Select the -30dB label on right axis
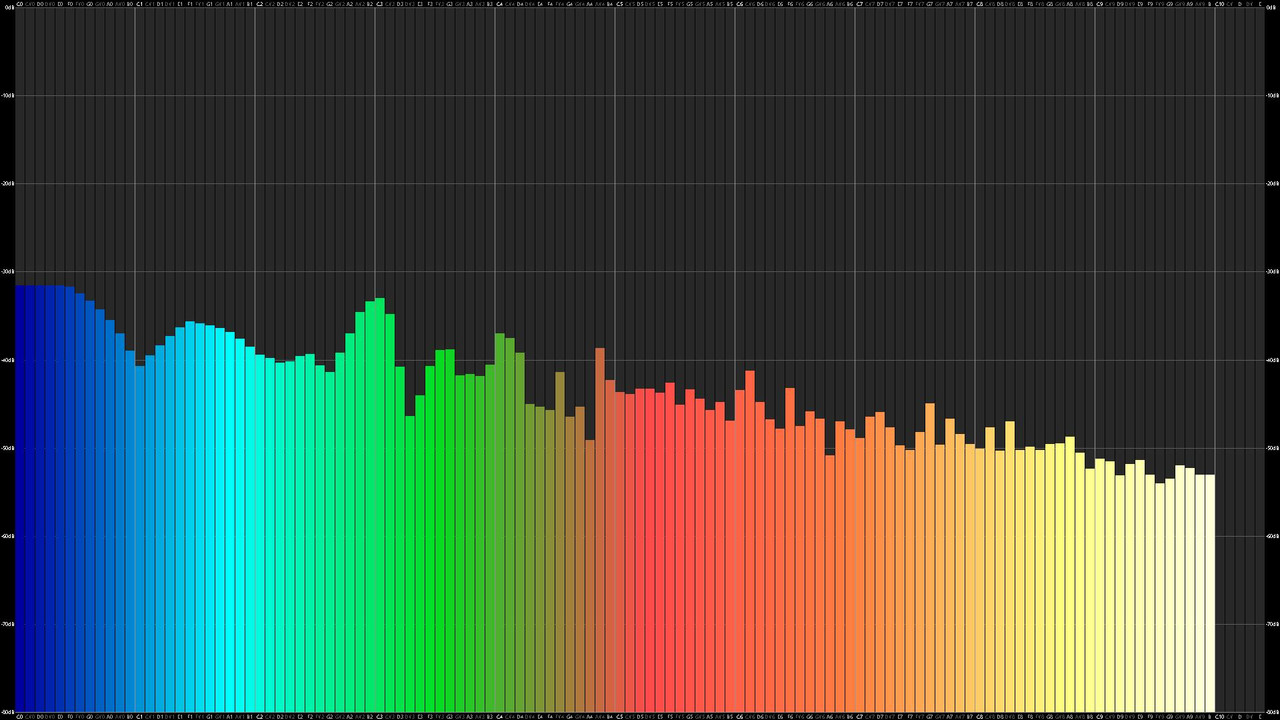Viewport: 1280px width, 720px height. click(x=1271, y=272)
